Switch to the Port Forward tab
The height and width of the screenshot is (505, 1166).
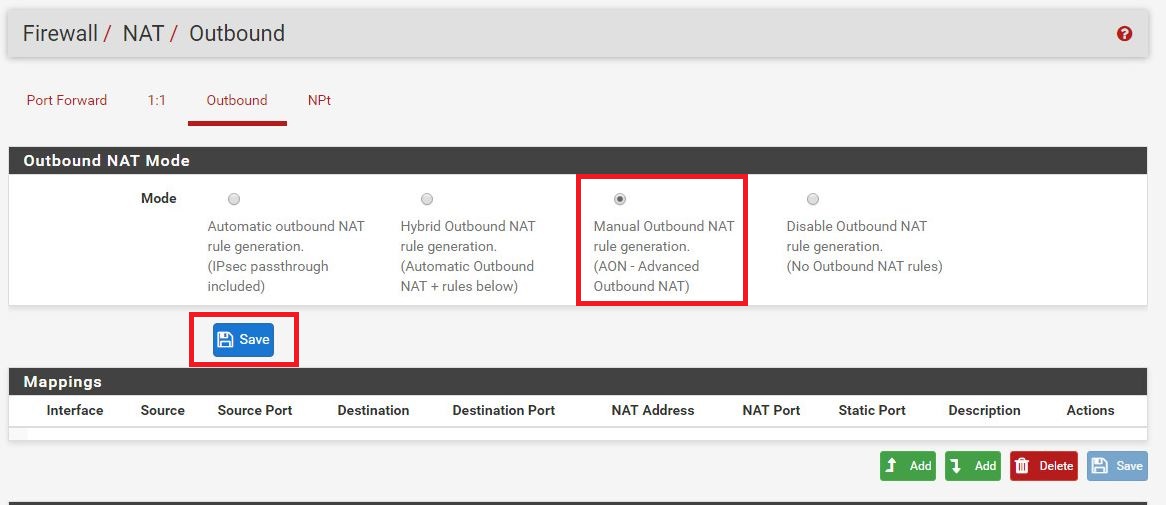pyautogui.click(x=67, y=100)
